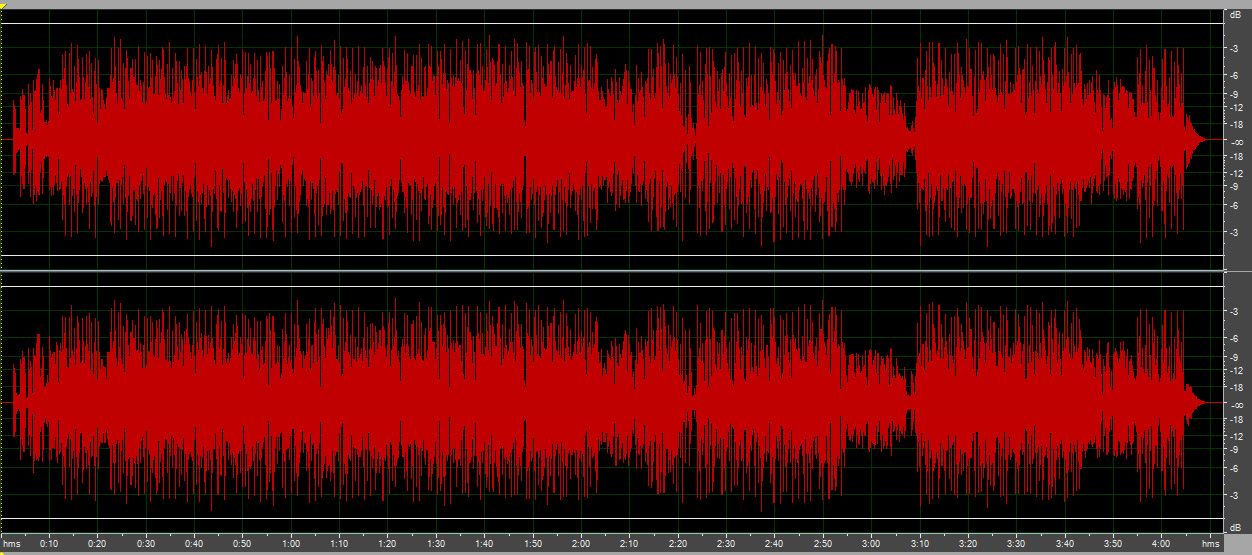Image resolution: width=1252 pixels, height=555 pixels.
Task: Click the 2:00 mark on the time ruler
Action: (581, 544)
